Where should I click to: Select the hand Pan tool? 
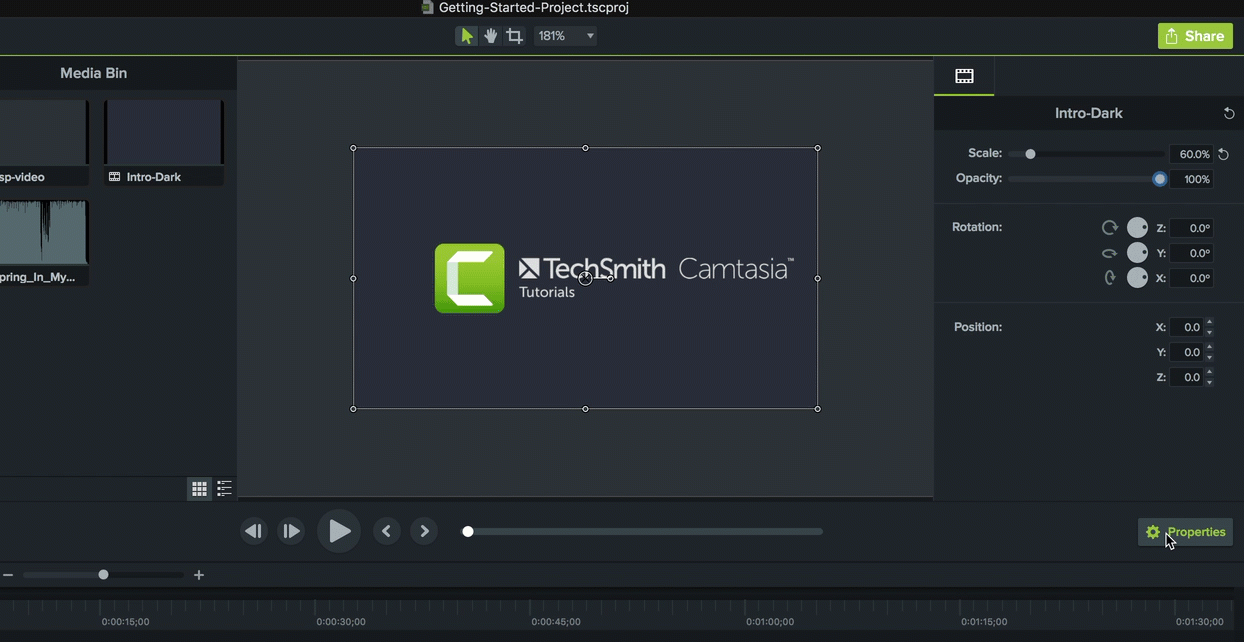[x=491, y=36]
